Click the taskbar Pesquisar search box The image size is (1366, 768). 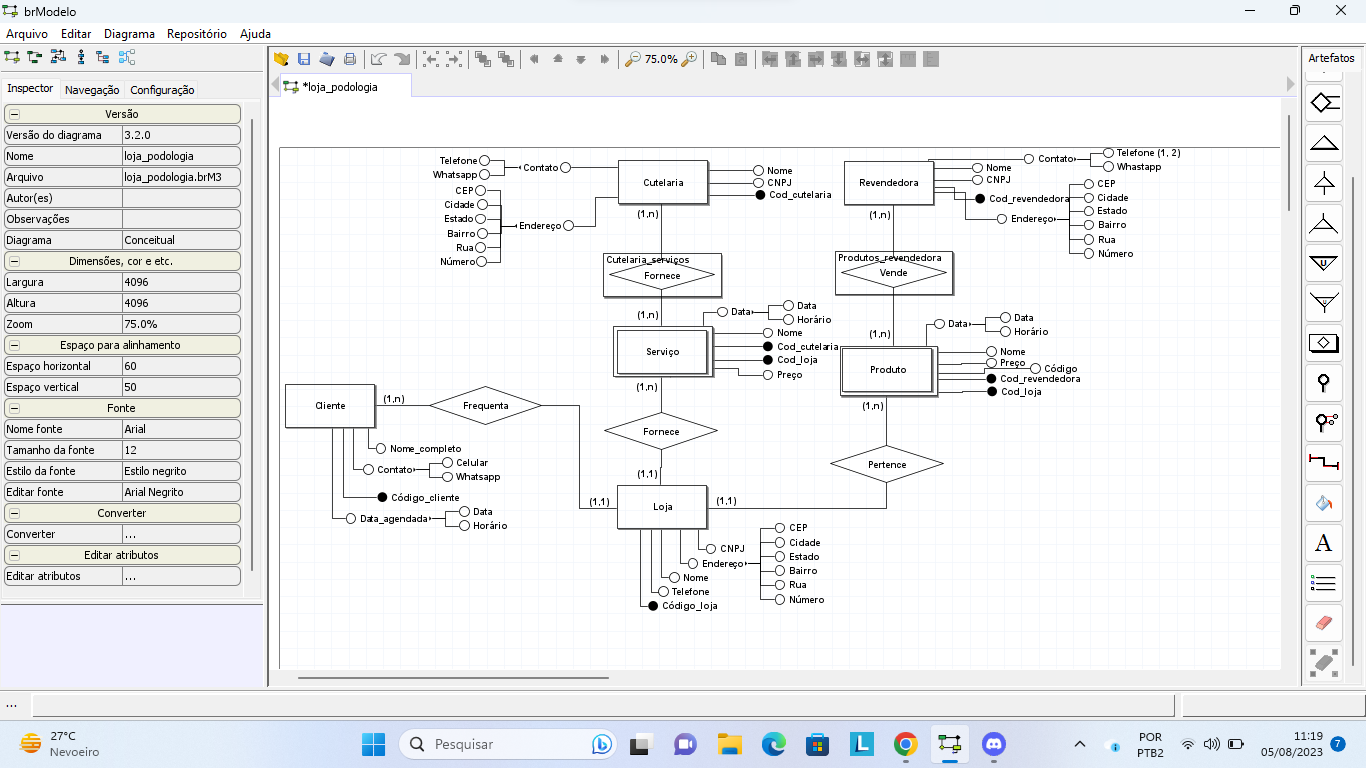pos(510,744)
